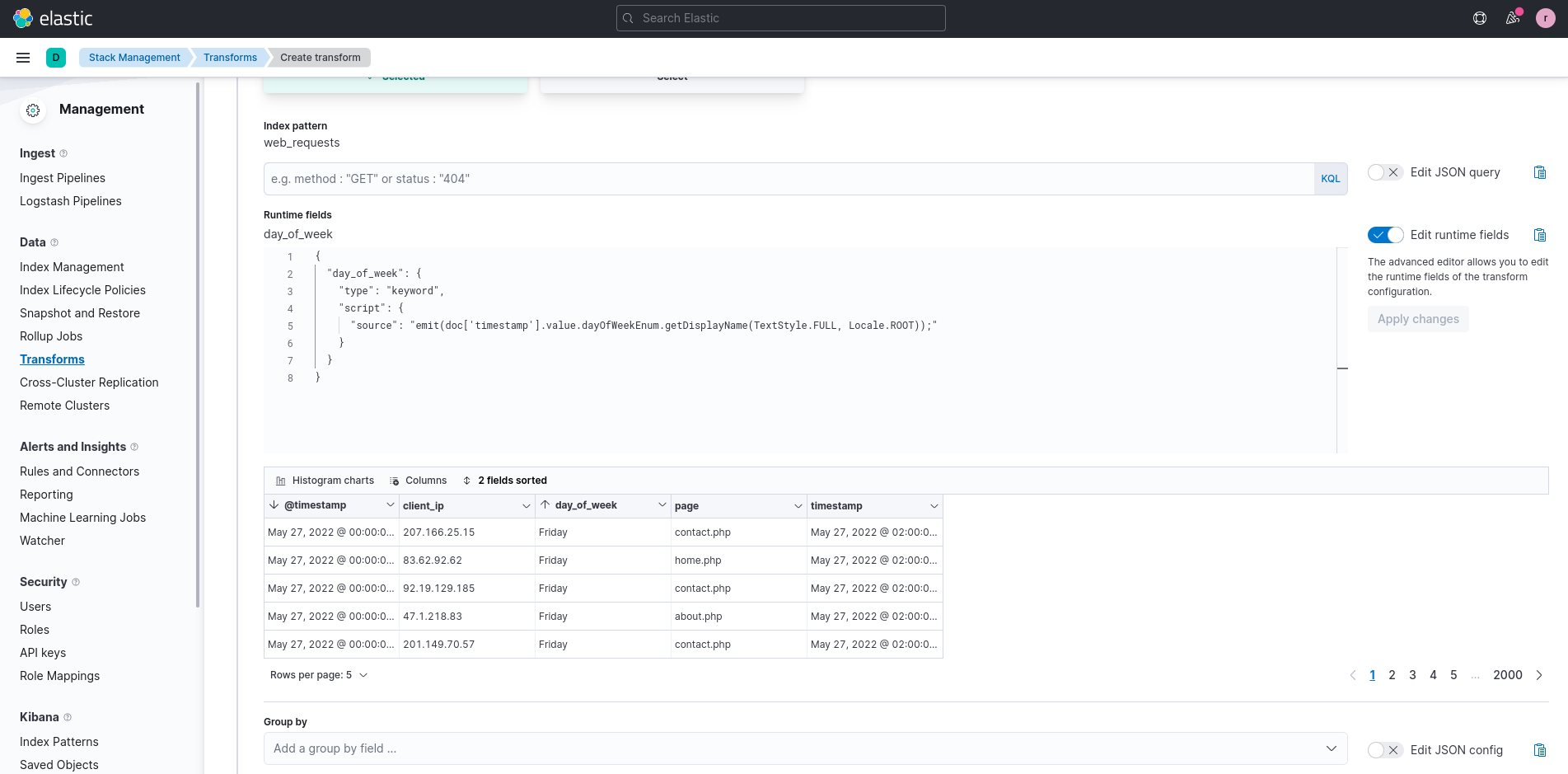Open Machine Learning Jobs link
This screenshot has width=1568, height=774.
click(82, 517)
